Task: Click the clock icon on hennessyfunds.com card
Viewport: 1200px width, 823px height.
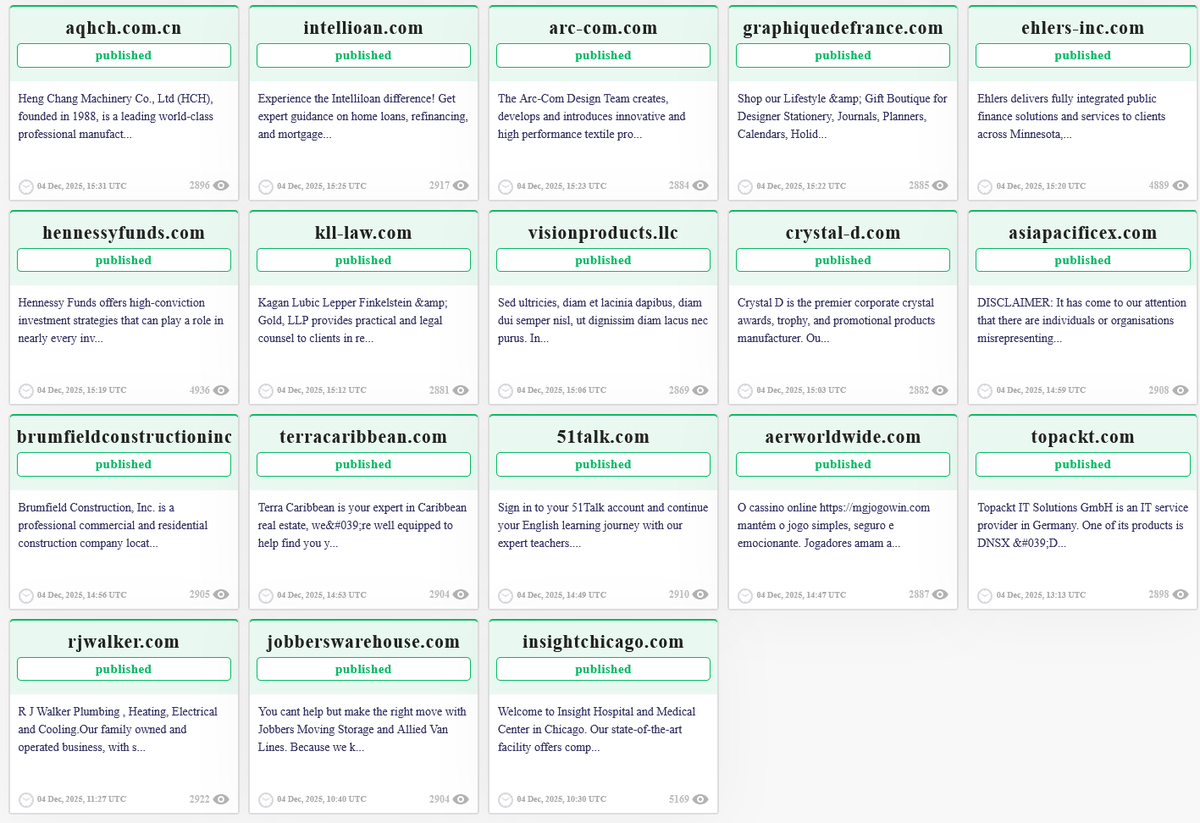Action: (x=26, y=391)
